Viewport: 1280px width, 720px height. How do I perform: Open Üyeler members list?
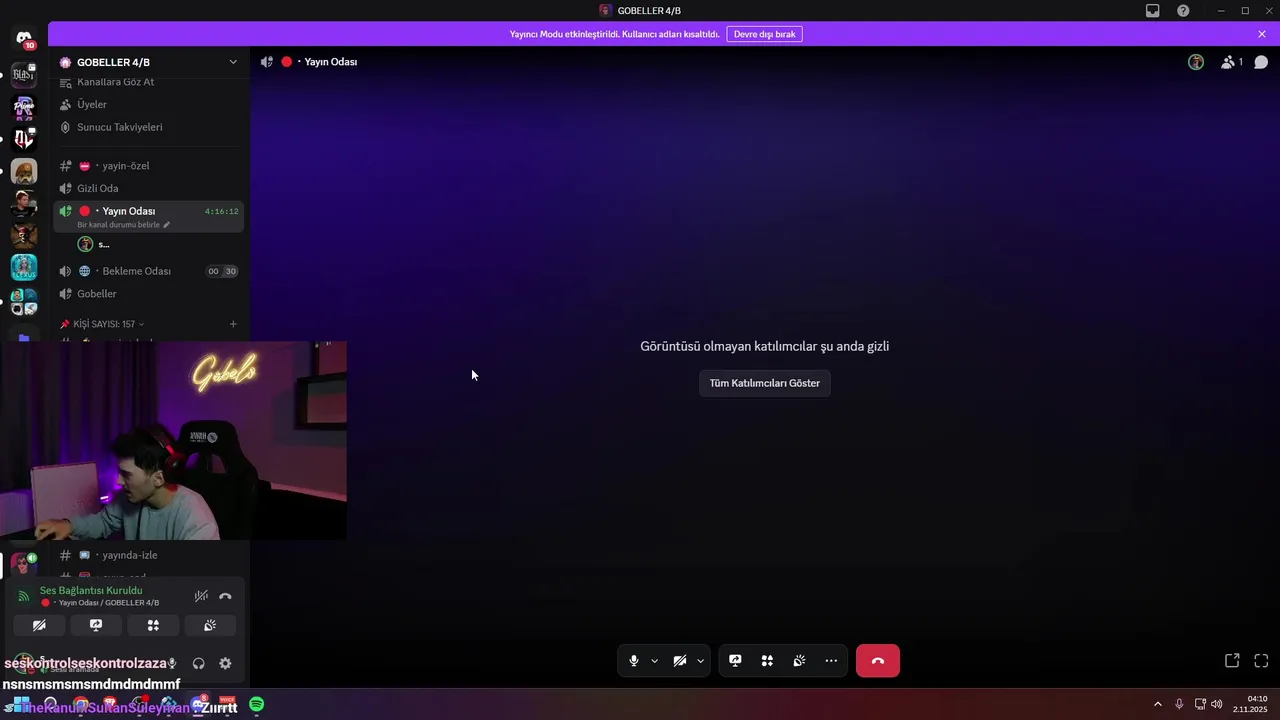pos(92,104)
